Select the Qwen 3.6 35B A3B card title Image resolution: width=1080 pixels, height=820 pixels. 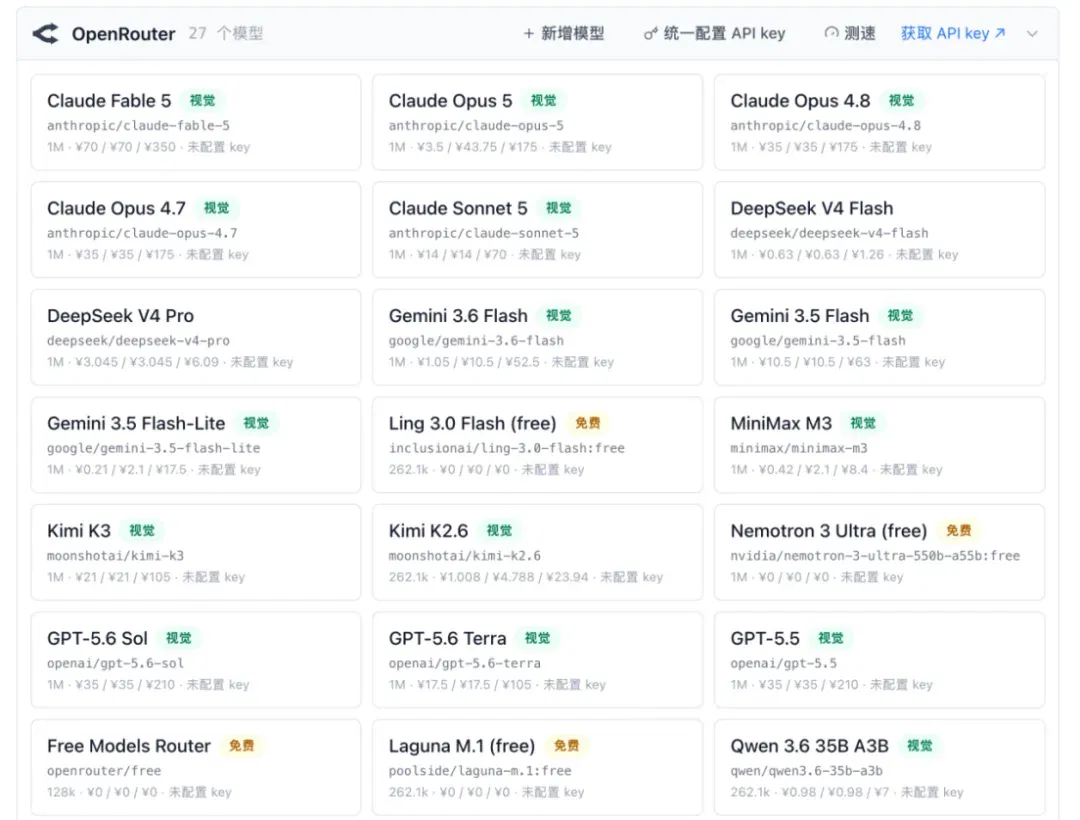809,746
